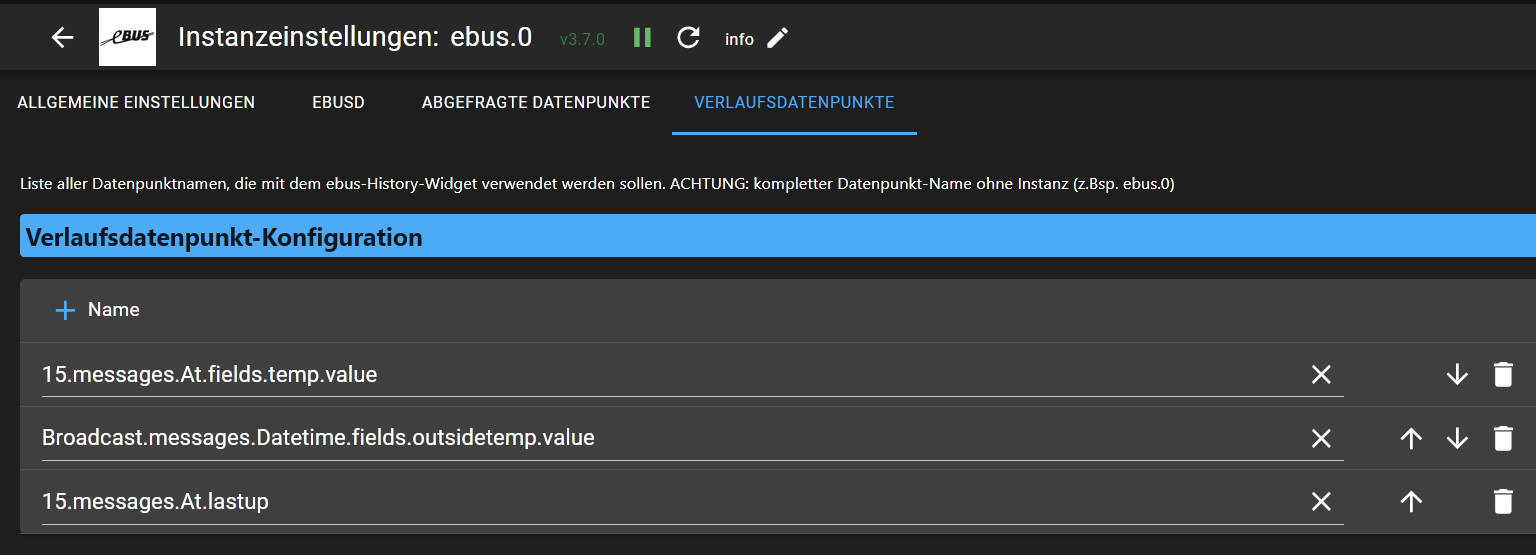Edit log level with pencil icon
The height and width of the screenshot is (555, 1536).
coord(777,38)
